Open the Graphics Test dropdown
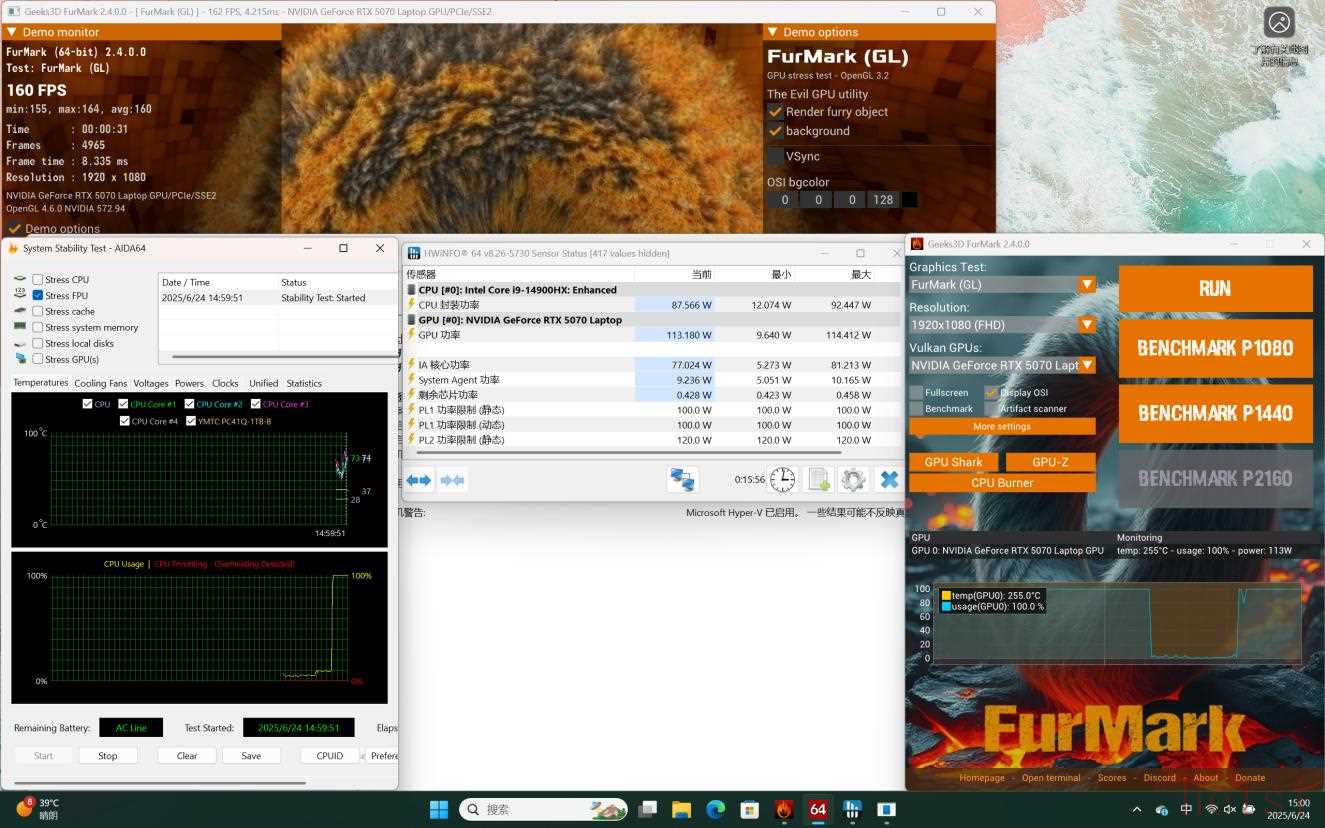 click(1002, 285)
